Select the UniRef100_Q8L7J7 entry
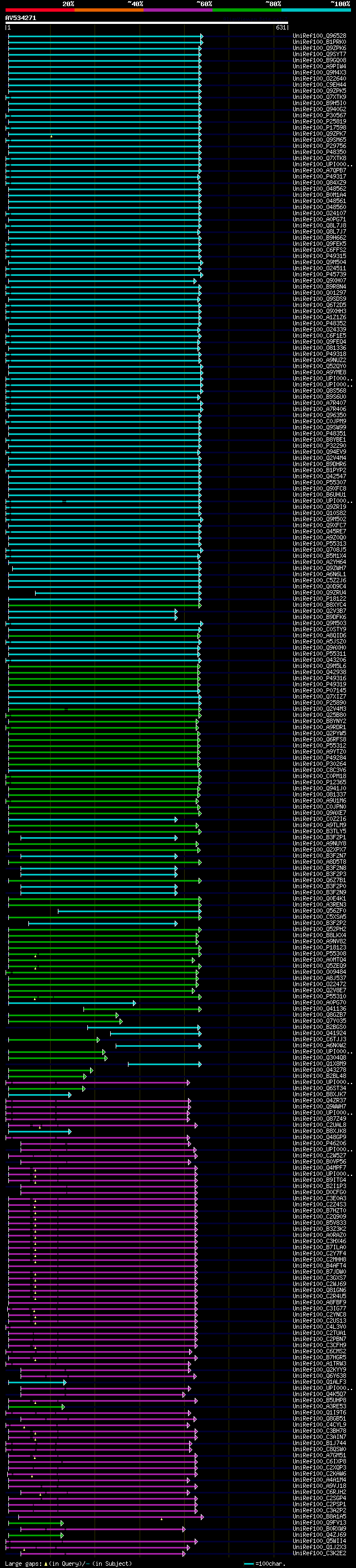 pos(319,231)
